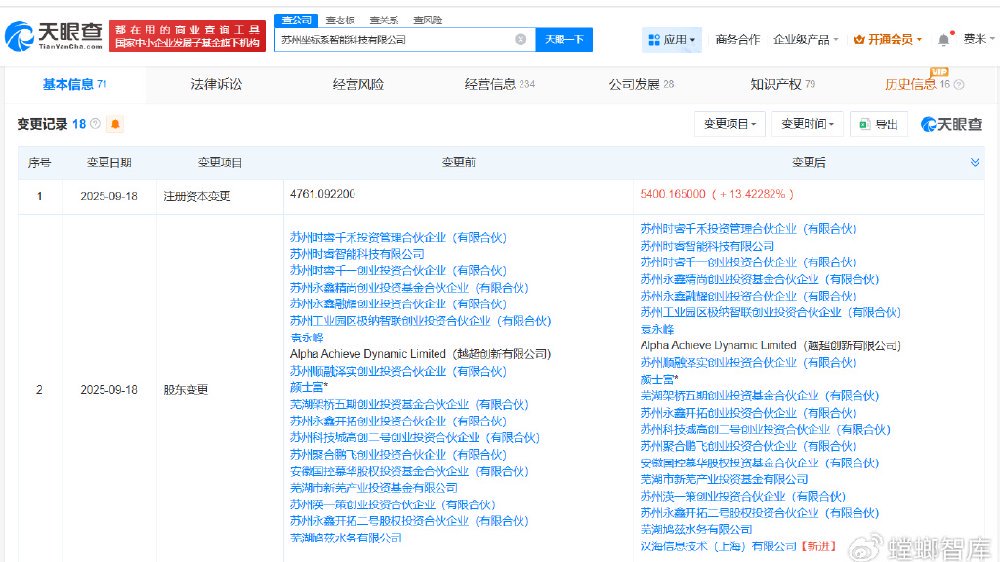Click the 天眼一下 search button
The width and height of the screenshot is (1000, 562).
click(564, 40)
